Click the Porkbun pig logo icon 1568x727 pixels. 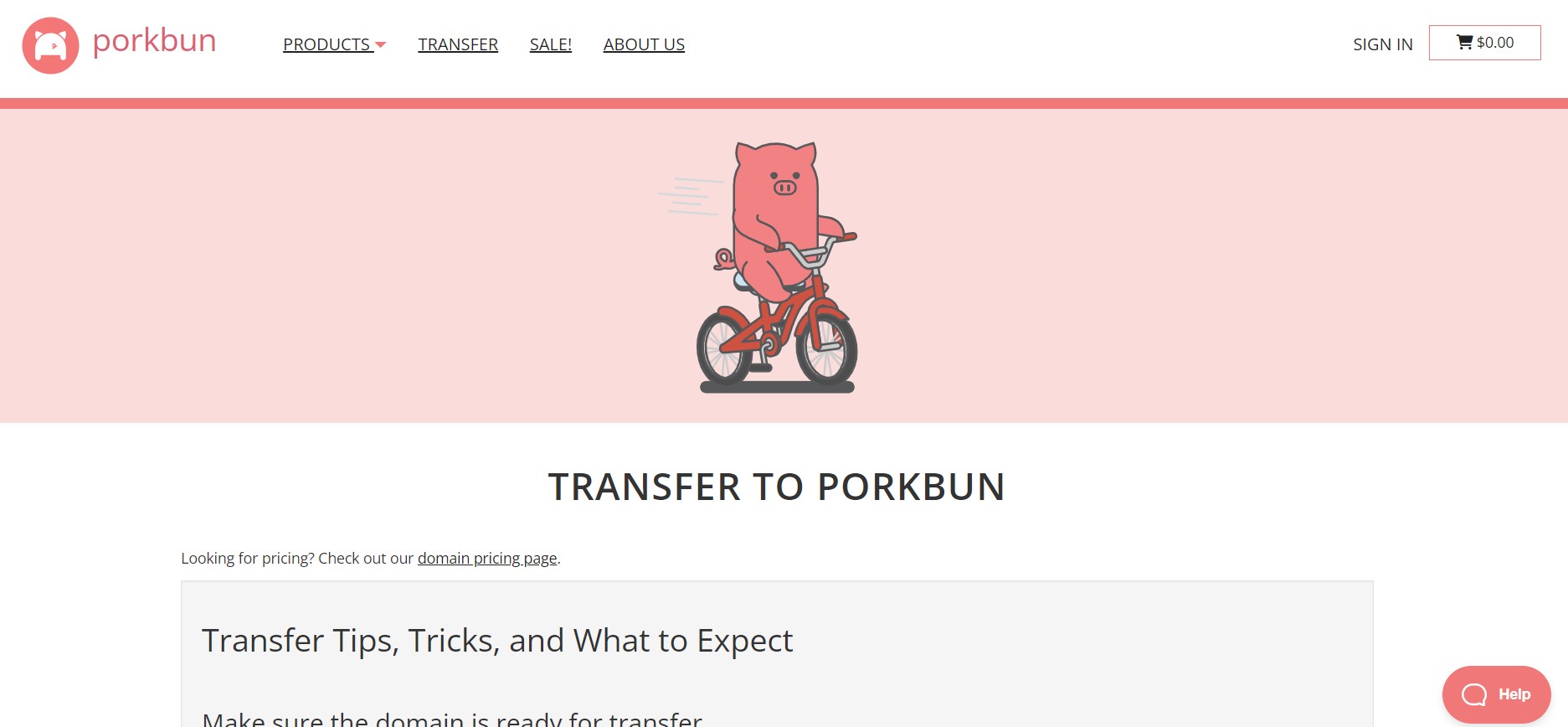50,45
